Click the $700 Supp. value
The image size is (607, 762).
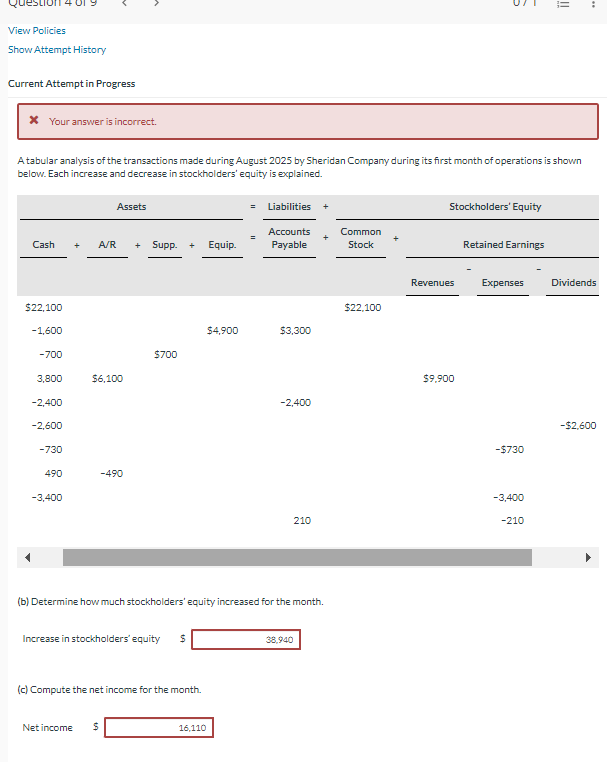(166, 355)
